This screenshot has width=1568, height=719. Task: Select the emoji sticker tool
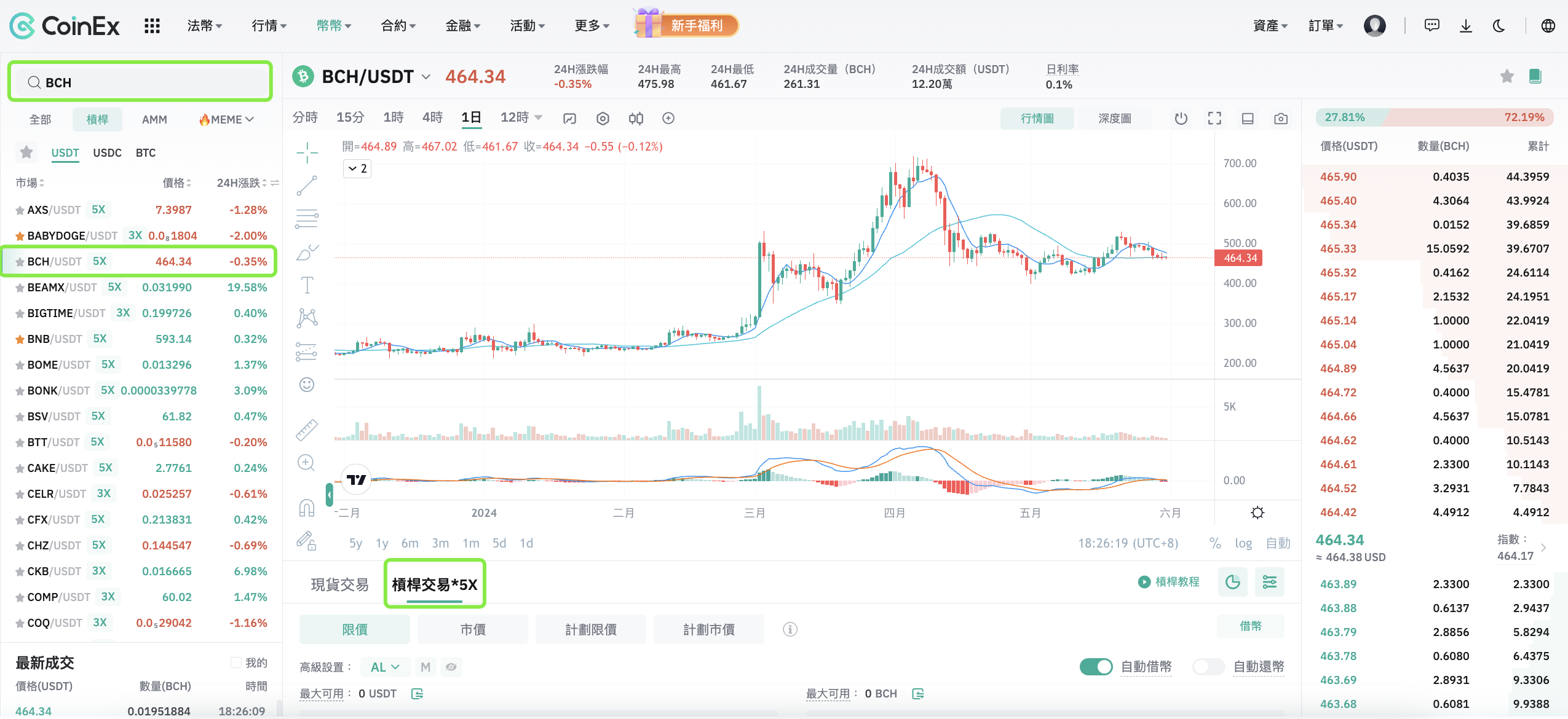[307, 385]
